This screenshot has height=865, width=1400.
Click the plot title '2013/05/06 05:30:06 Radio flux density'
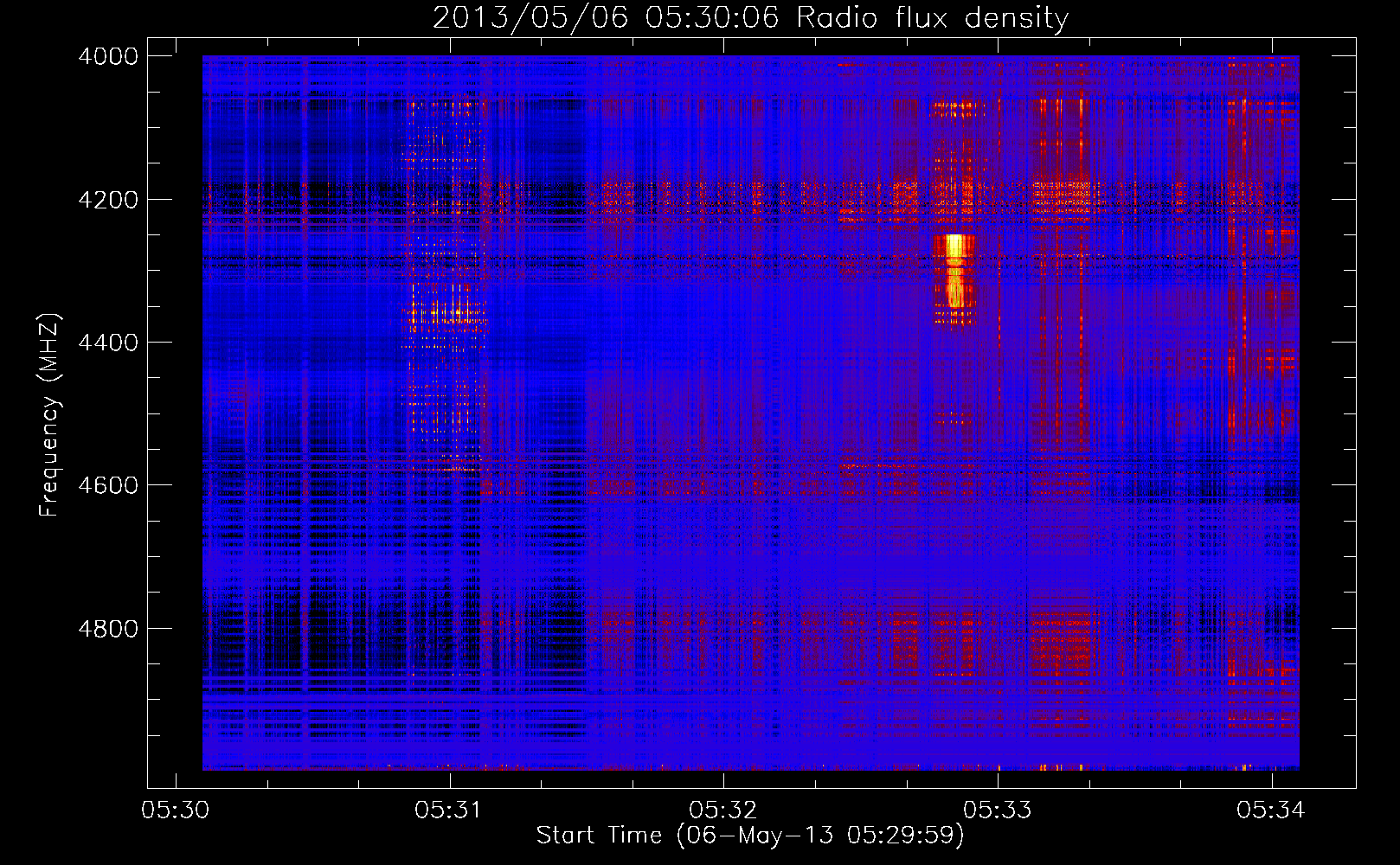[x=750, y=17]
